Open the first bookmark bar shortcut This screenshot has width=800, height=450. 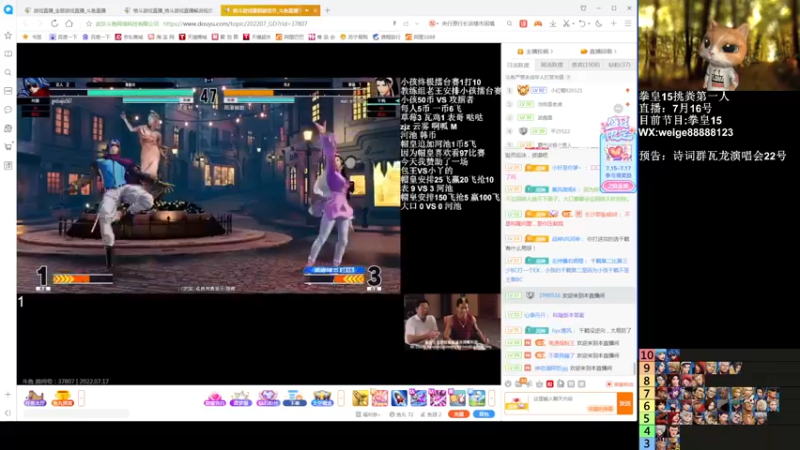pos(33,37)
